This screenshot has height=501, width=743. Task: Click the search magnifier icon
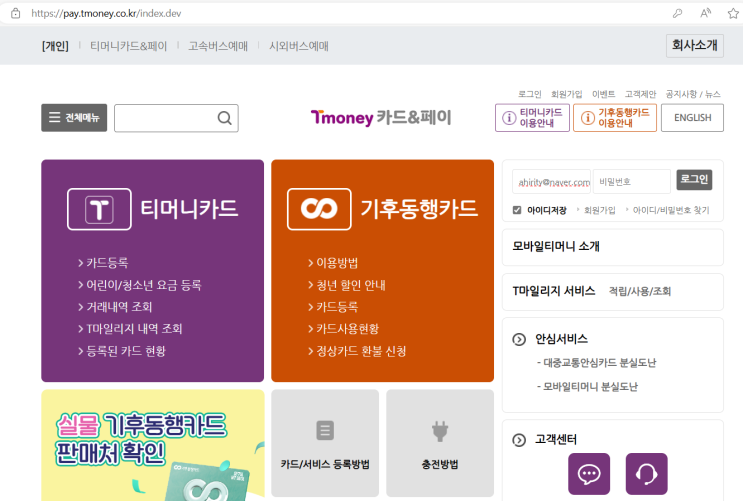[225, 118]
